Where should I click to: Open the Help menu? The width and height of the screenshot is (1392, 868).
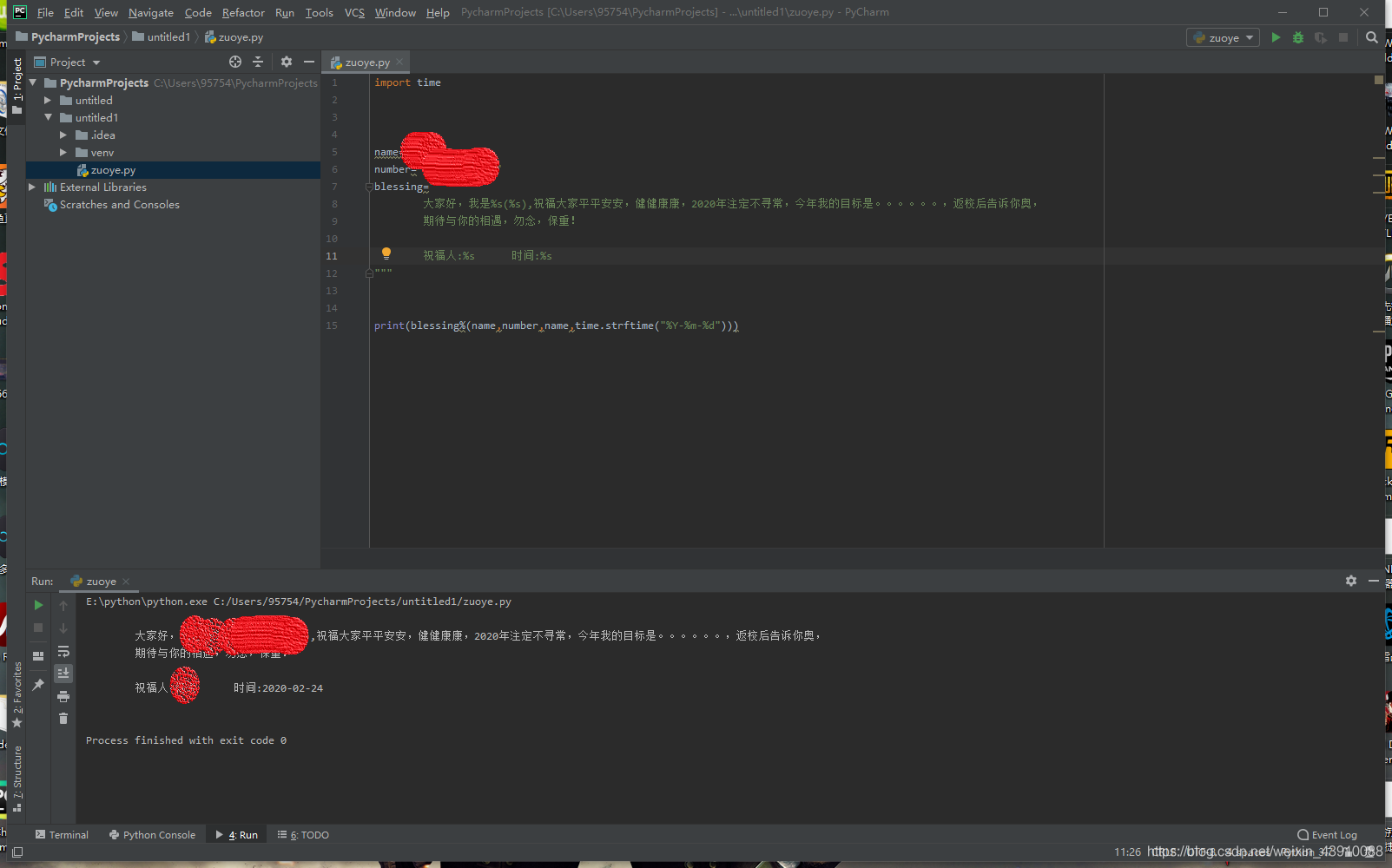438,12
